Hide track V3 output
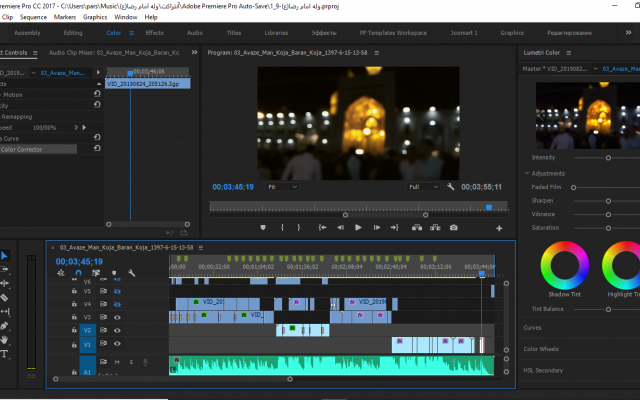 pyautogui.click(x=117, y=317)
